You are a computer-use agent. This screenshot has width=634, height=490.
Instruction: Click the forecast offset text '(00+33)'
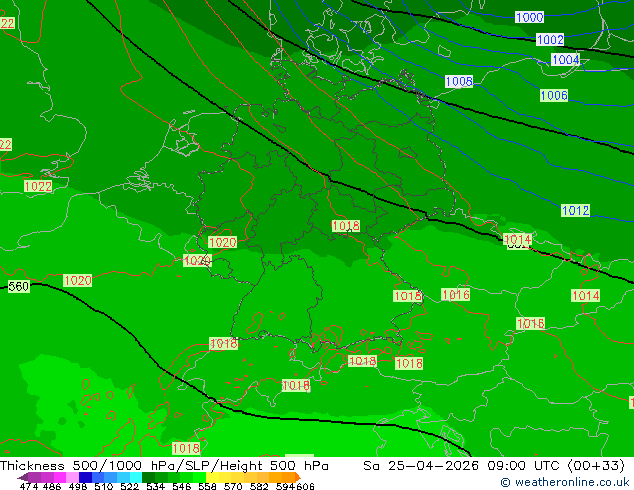click(x=596, y=466)
